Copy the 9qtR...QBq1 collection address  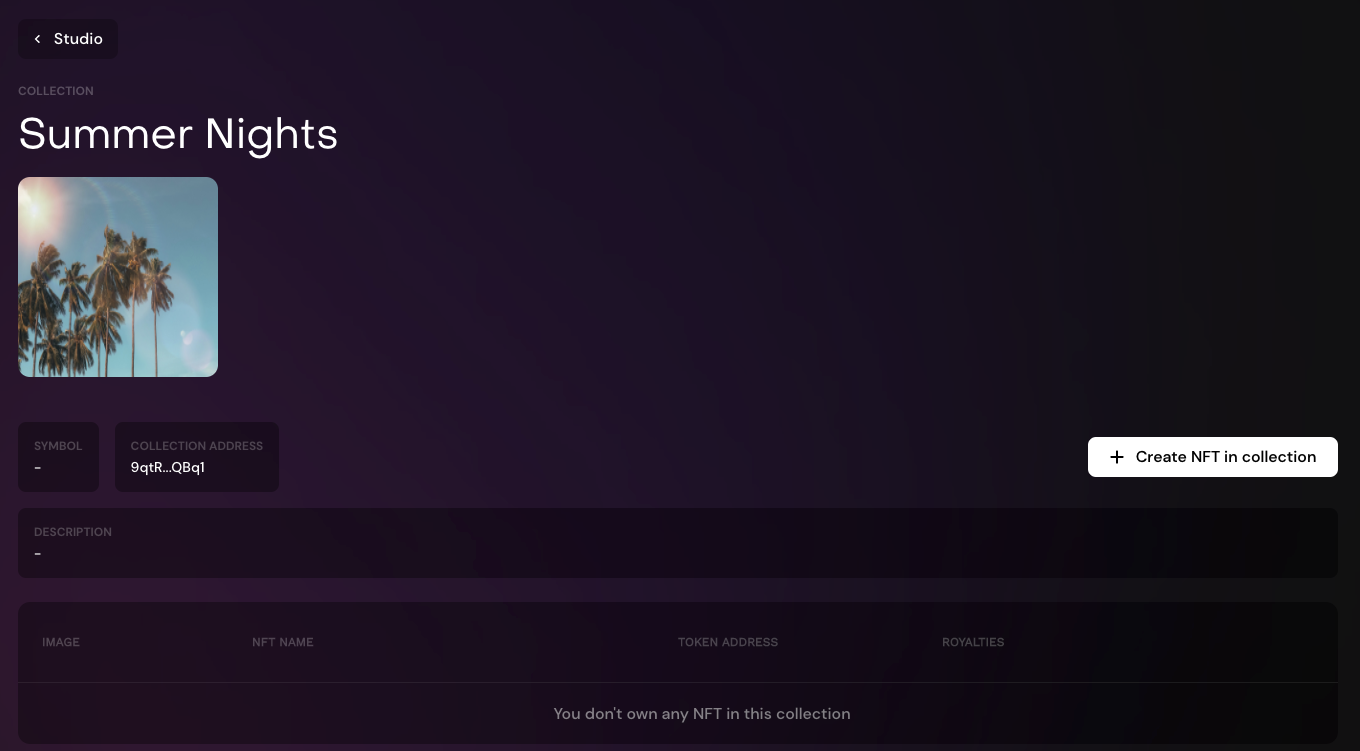168,467
